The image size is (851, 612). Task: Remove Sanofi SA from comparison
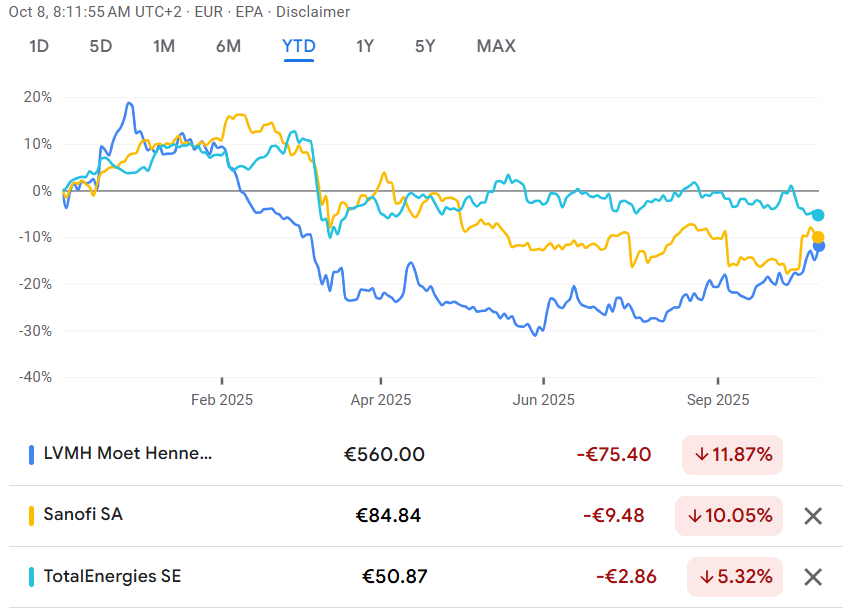[x=813, y=516]
